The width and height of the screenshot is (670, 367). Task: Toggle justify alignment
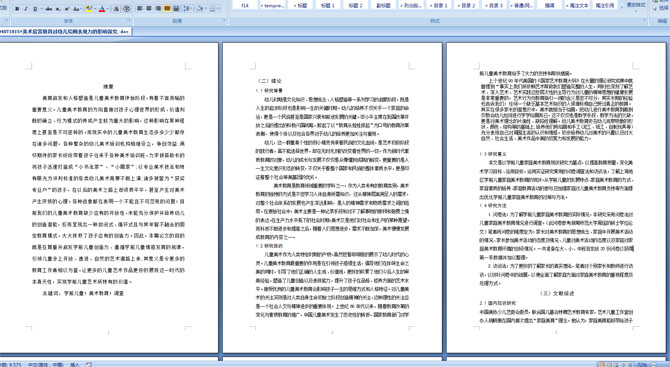pos(167,9)
